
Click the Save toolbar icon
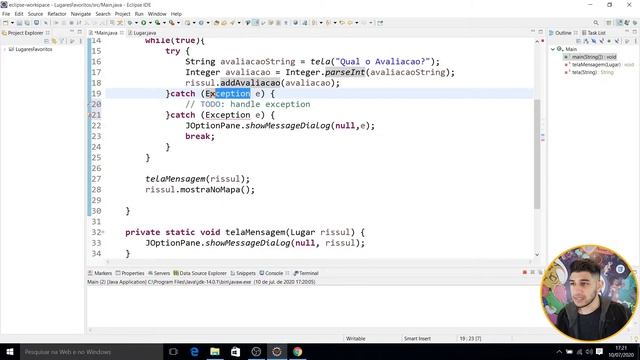point(19,23)
